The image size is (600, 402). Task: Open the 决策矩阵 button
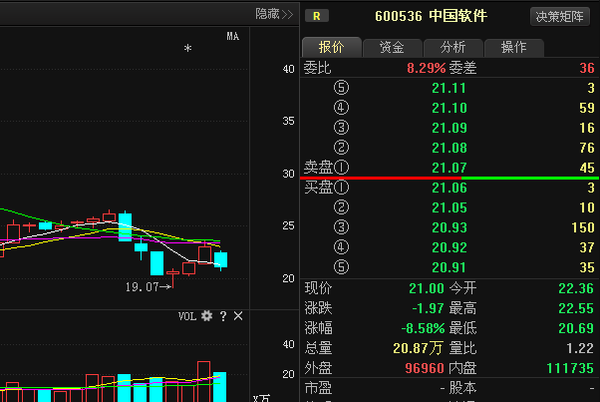click(559, 16)
